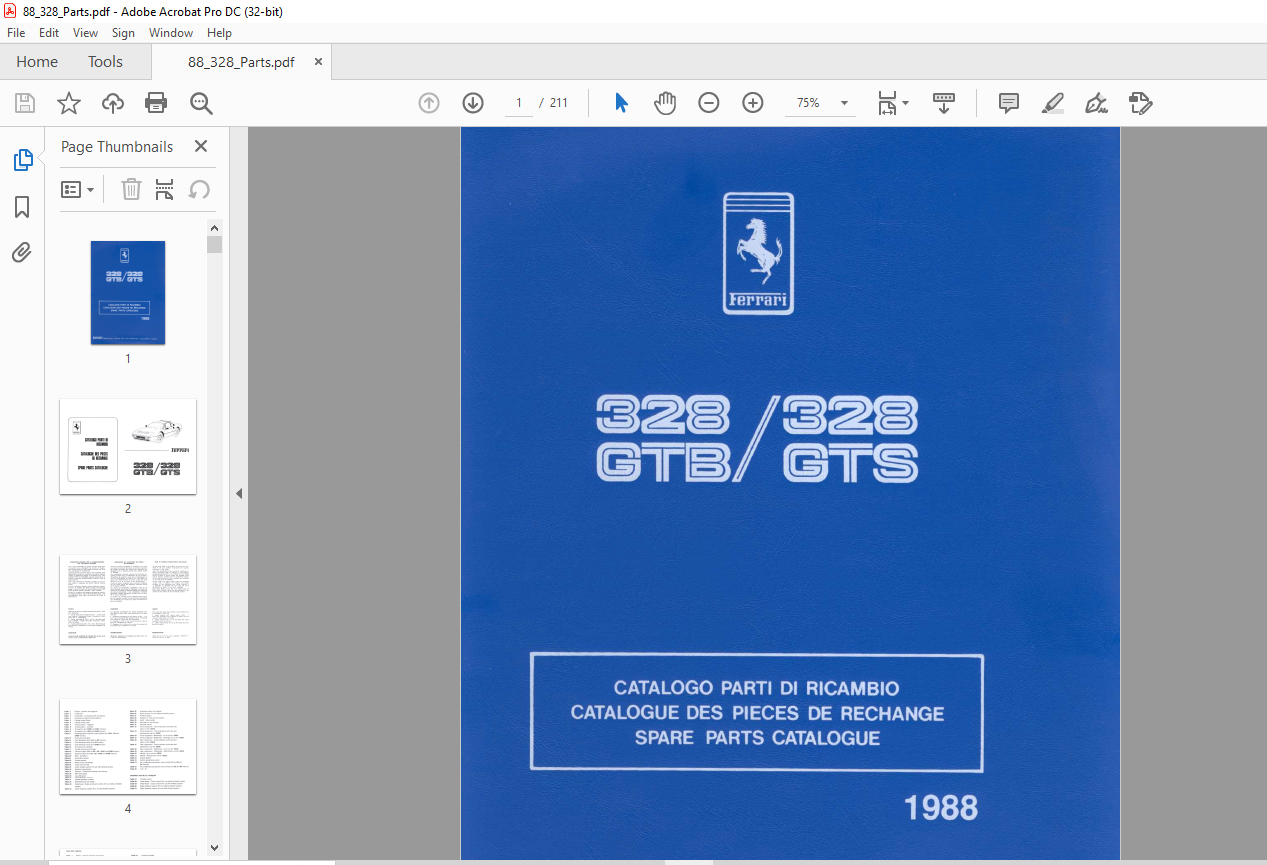Open the Sign menu
Image resolution: width=1267 pixels, height=865 pixels.
tap(123, 32)
